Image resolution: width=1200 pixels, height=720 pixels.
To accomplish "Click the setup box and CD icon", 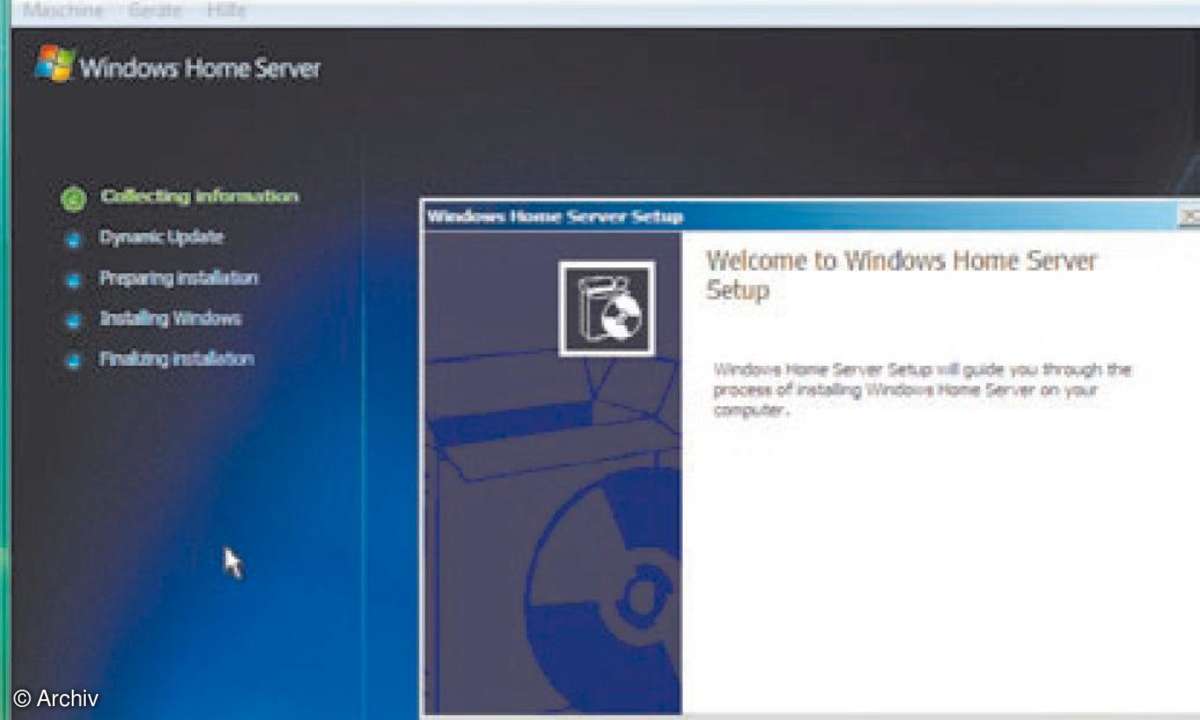I will click(x=607, y=308).
